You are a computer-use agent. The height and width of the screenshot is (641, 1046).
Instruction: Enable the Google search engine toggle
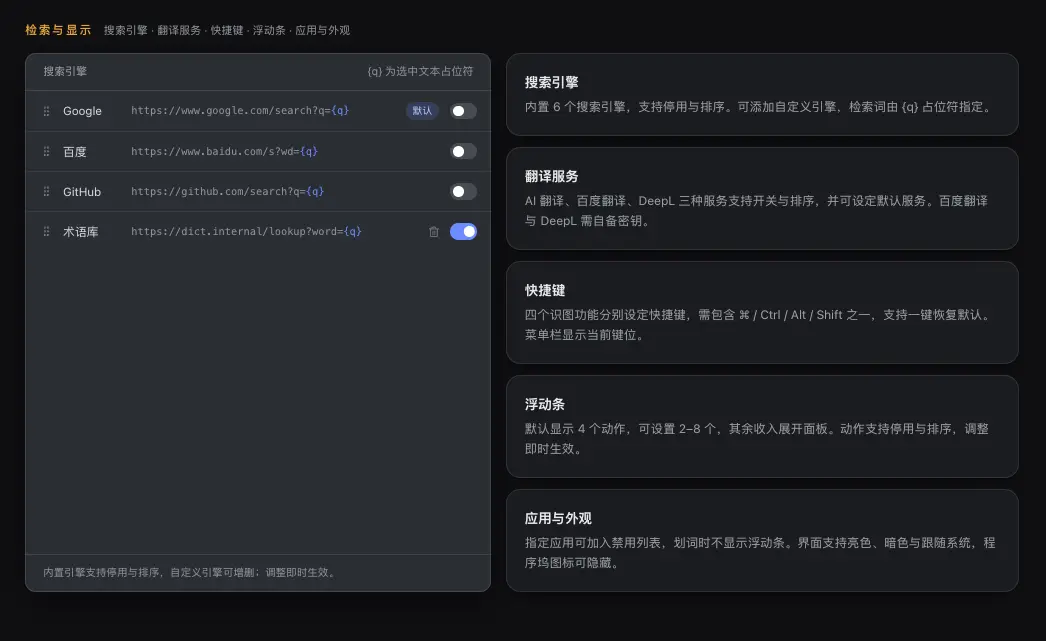(x=463, y=111)
